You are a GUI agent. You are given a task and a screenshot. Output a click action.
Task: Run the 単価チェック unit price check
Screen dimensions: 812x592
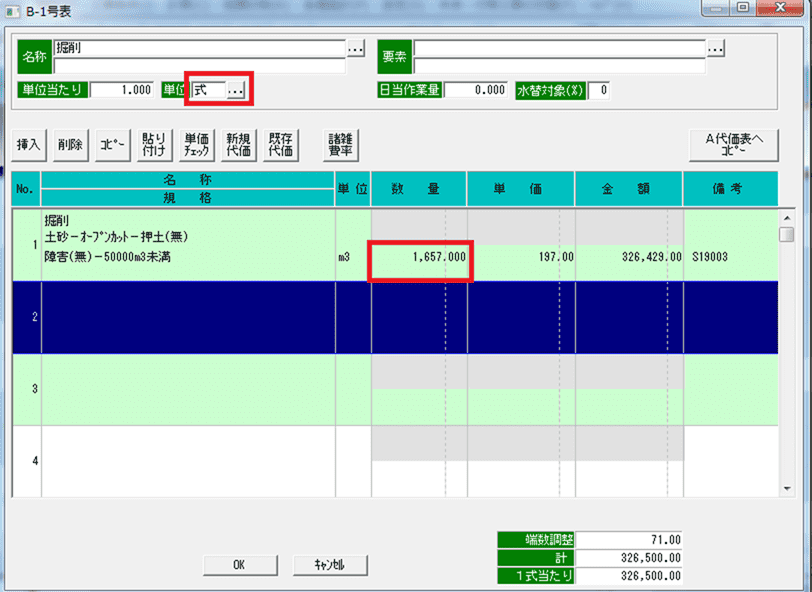coord(196,145)
